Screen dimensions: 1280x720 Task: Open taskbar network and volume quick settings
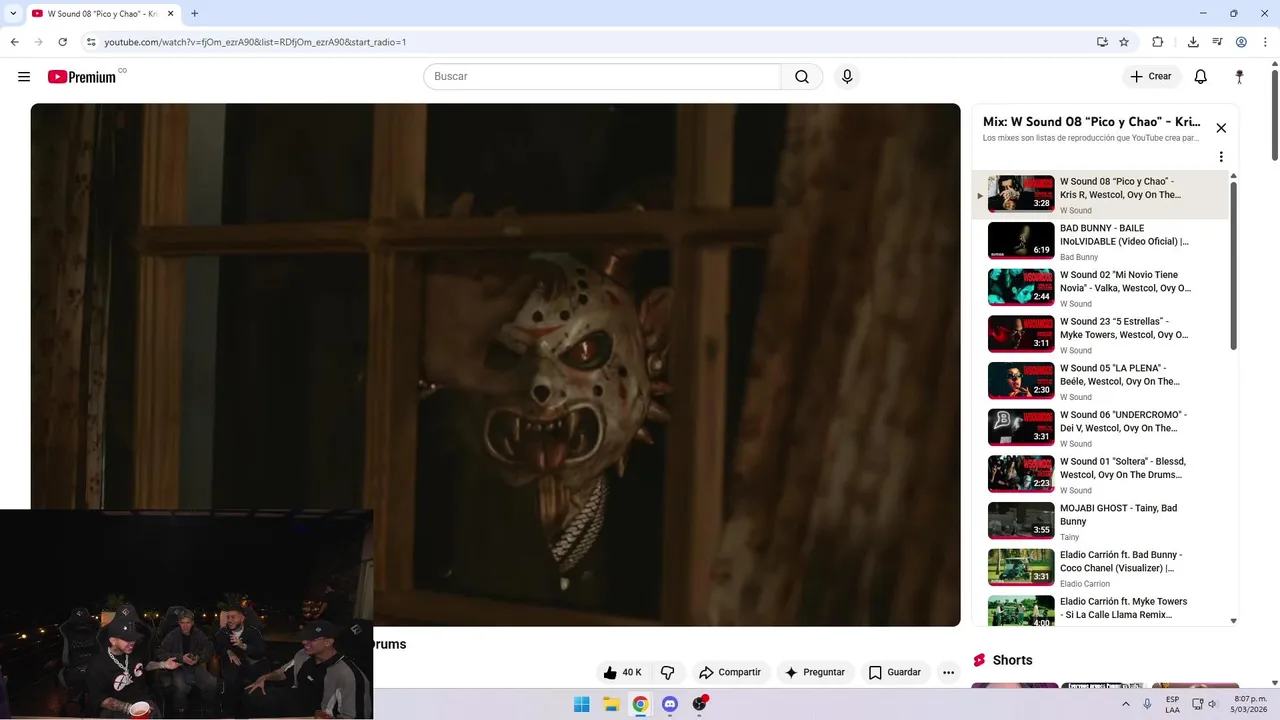1204,704
